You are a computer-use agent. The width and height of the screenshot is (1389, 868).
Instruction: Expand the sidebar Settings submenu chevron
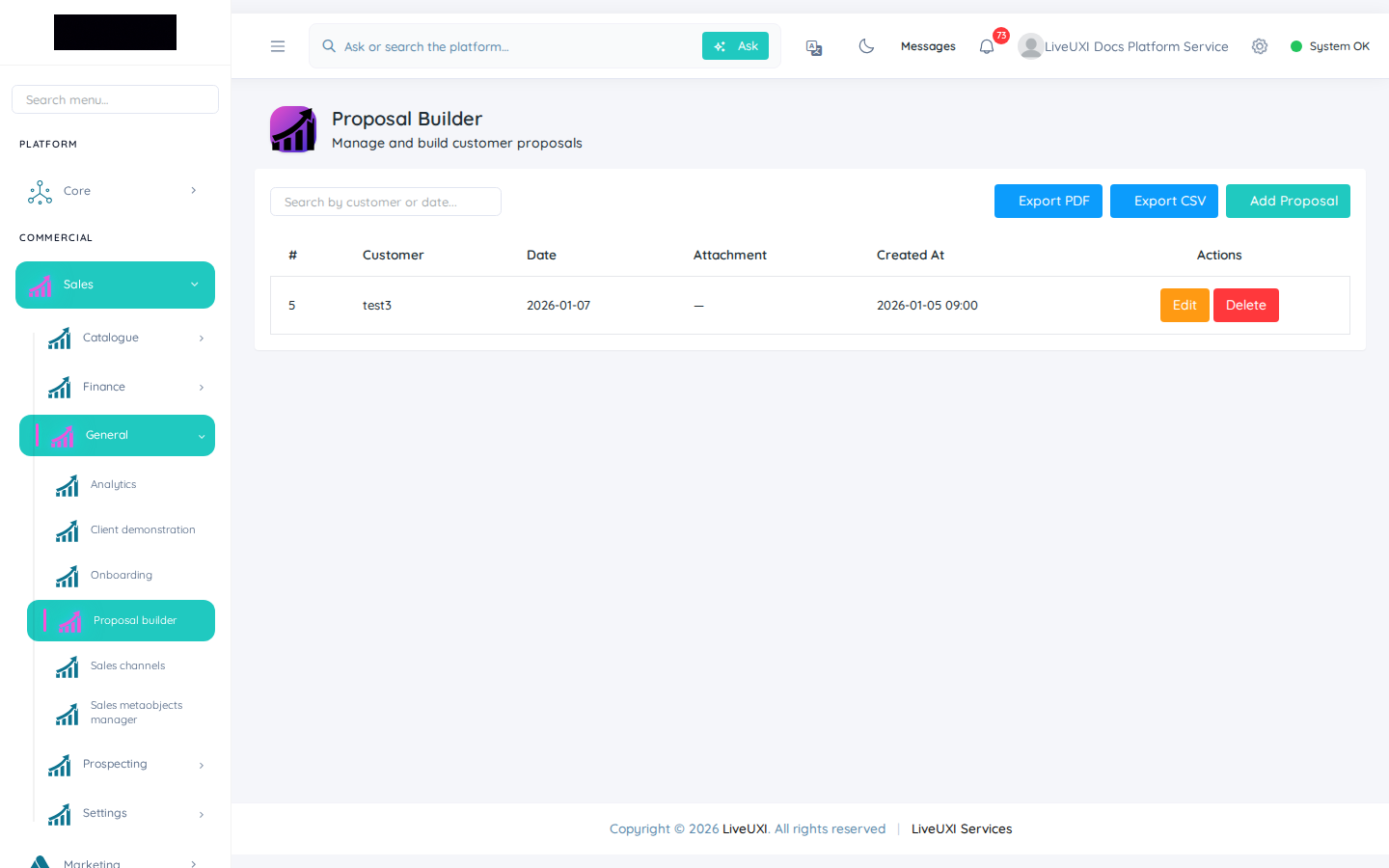[x=202, y=814]
